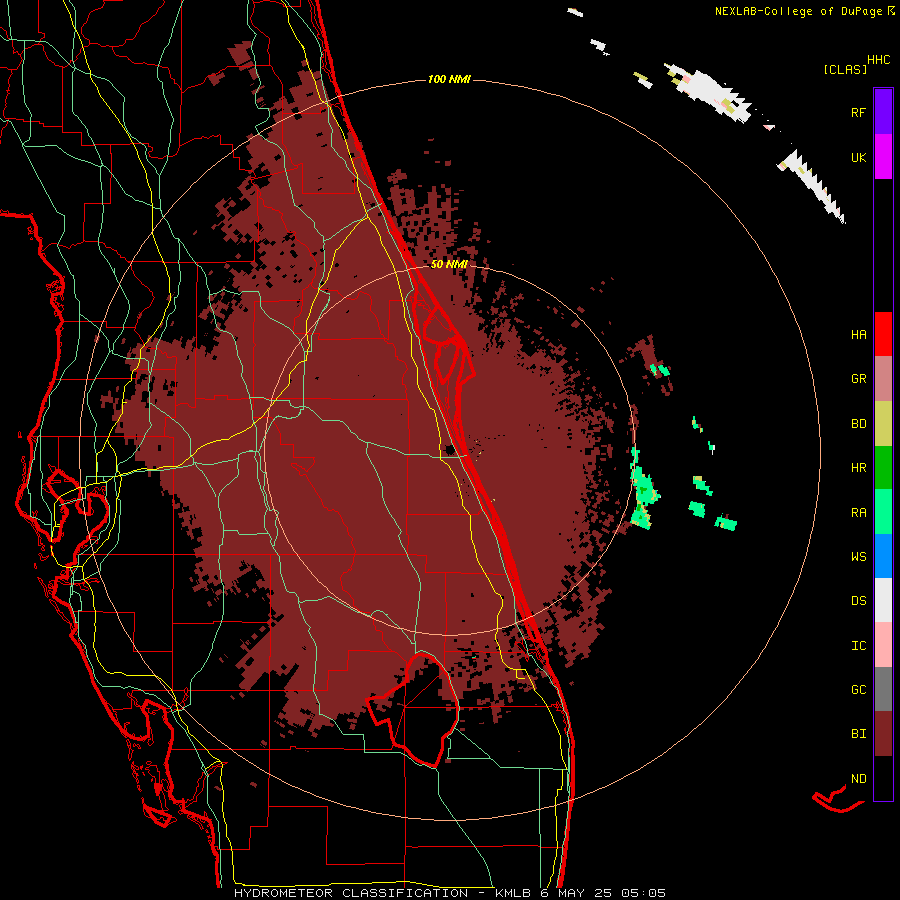The width and height of the screenshot is (900, 900).
Task: Click the WS blue legend swatch
Action: coord(883,556)
